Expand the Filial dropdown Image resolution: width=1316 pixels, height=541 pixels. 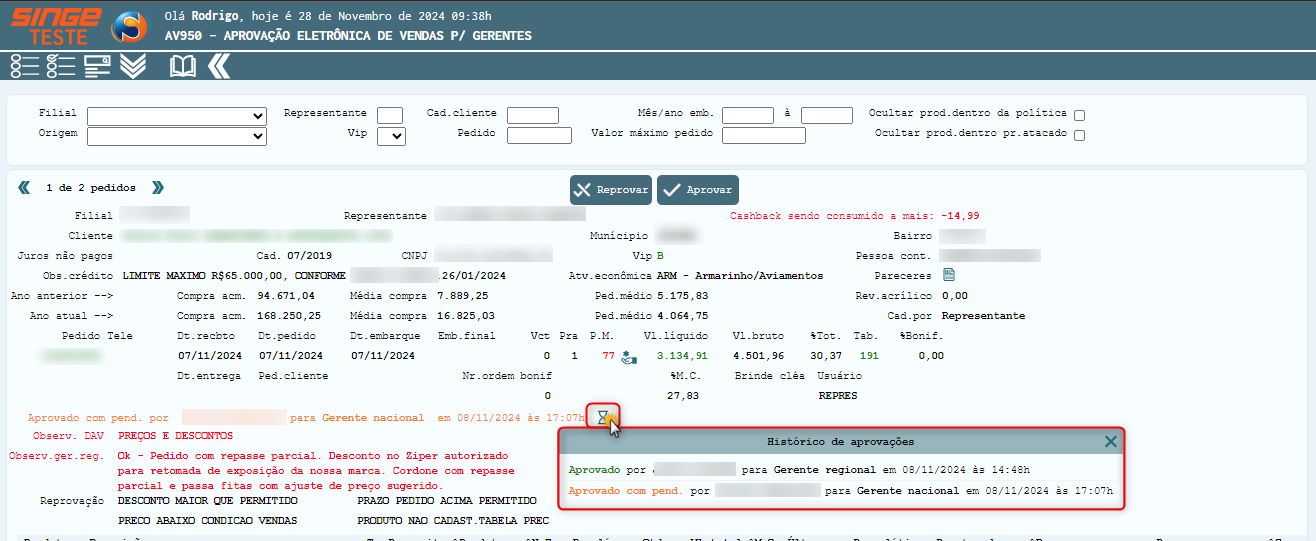pyautogui.click(x=176, y=115)
